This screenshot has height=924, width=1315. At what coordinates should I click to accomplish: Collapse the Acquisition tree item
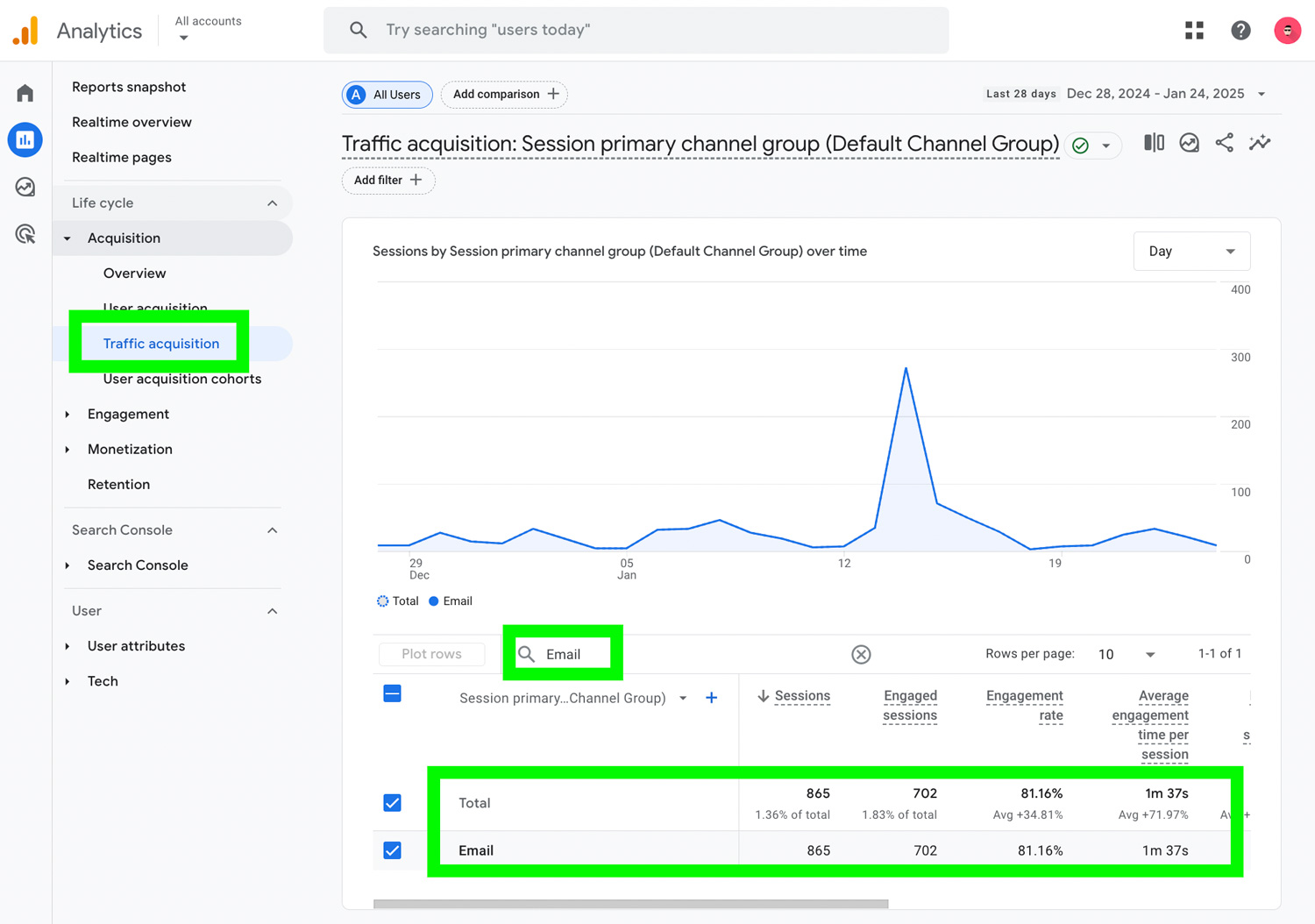[68, 238]
